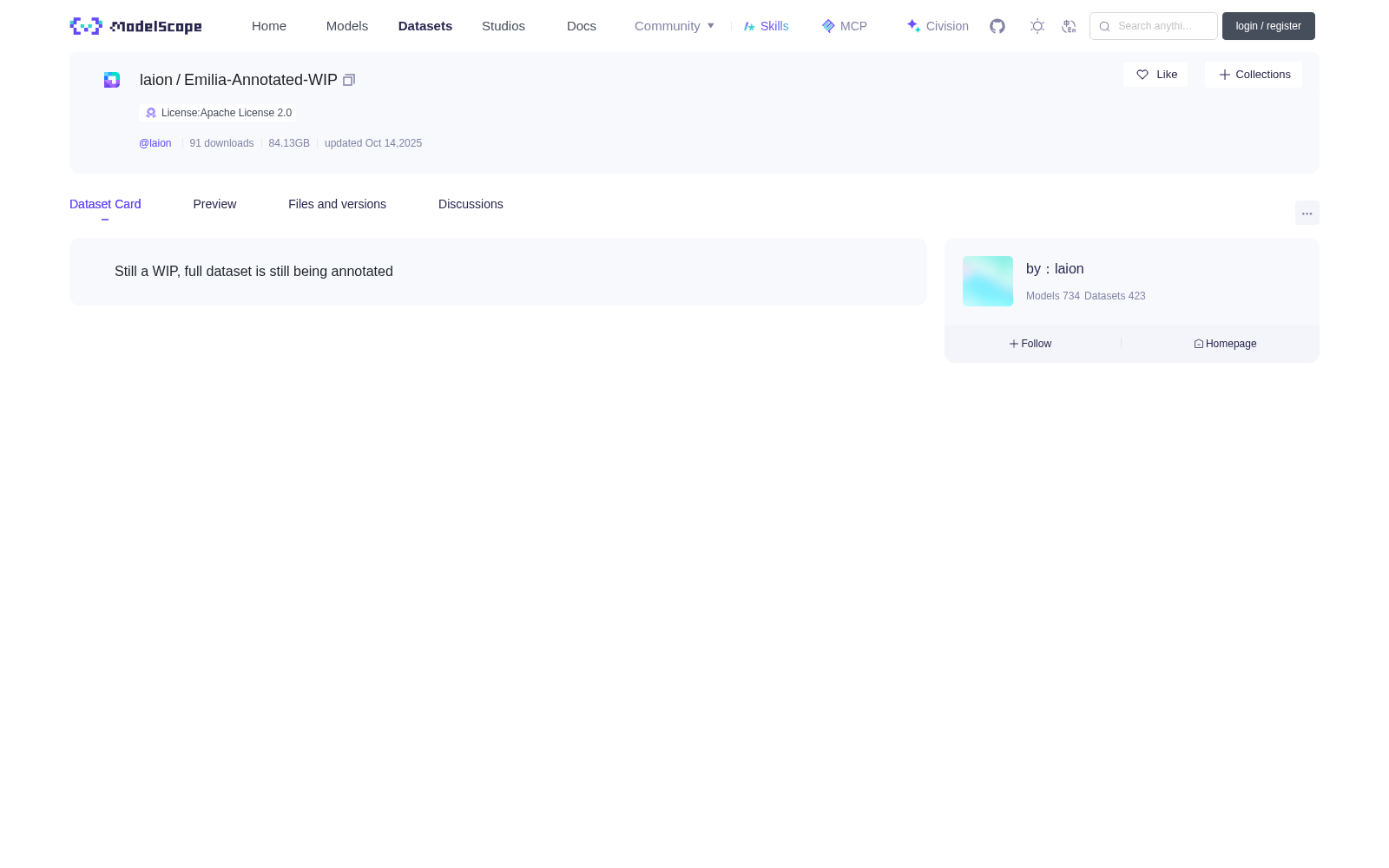
Task: Open the three-dots more options menu
Action: click(1307, 213)
